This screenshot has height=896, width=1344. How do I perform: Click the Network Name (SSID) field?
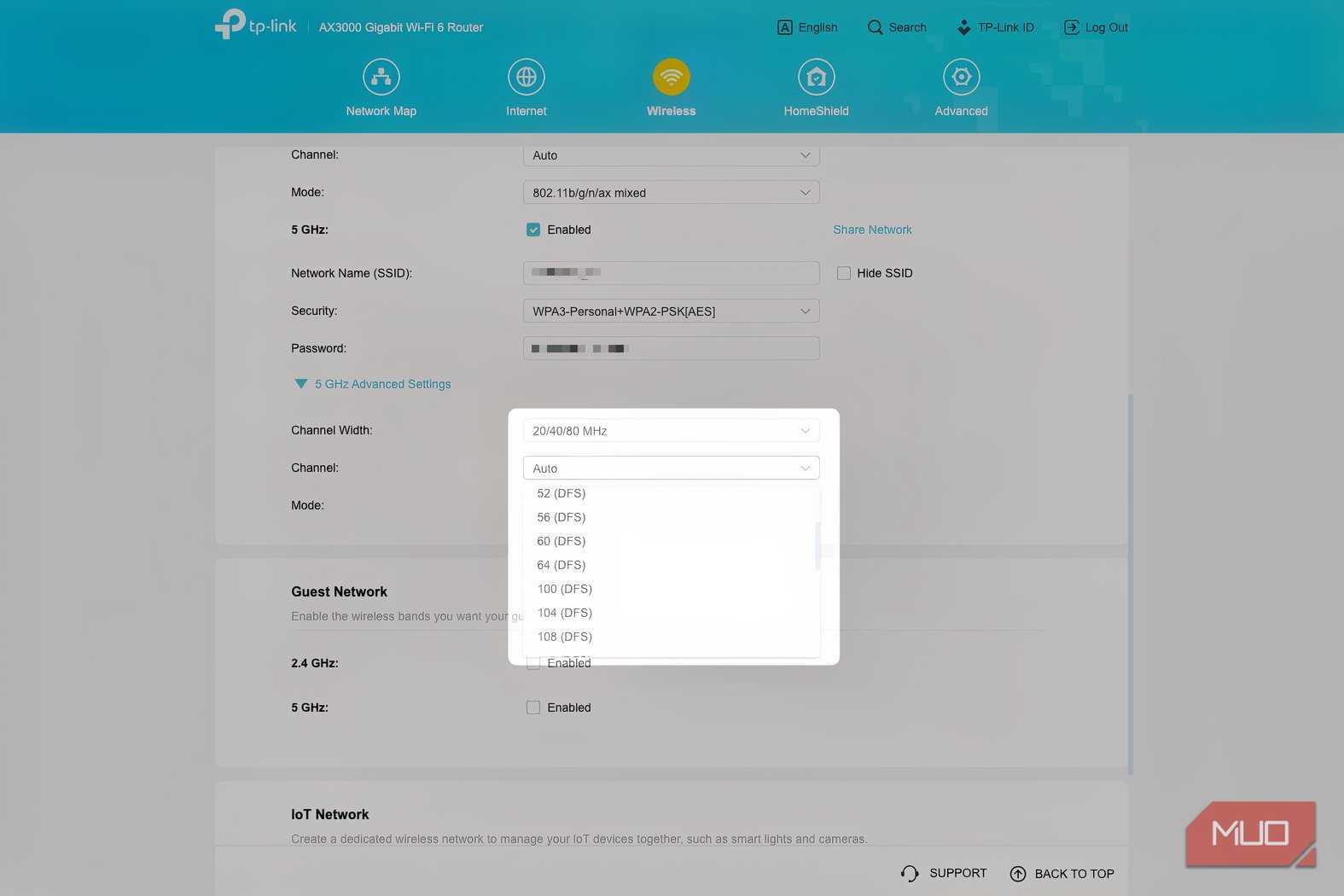pyautogui.click(x=672, y=272)
